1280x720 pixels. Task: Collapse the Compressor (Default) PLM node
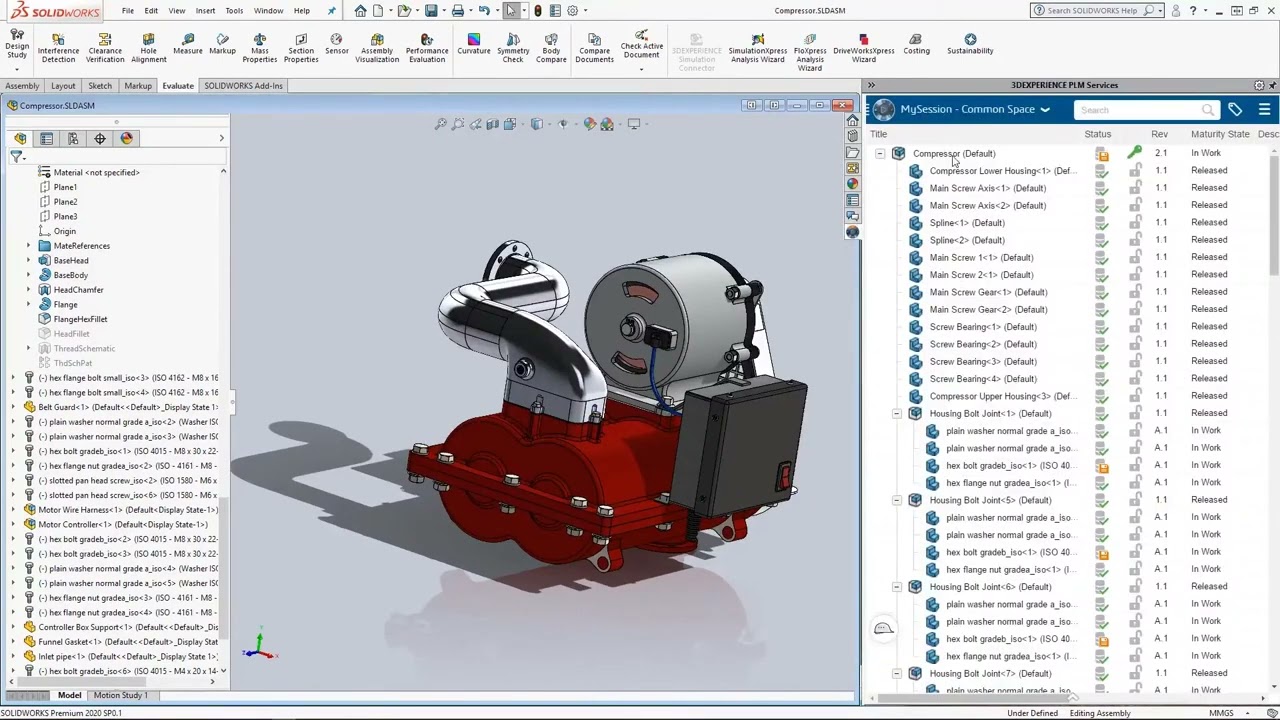coord(880,153)
